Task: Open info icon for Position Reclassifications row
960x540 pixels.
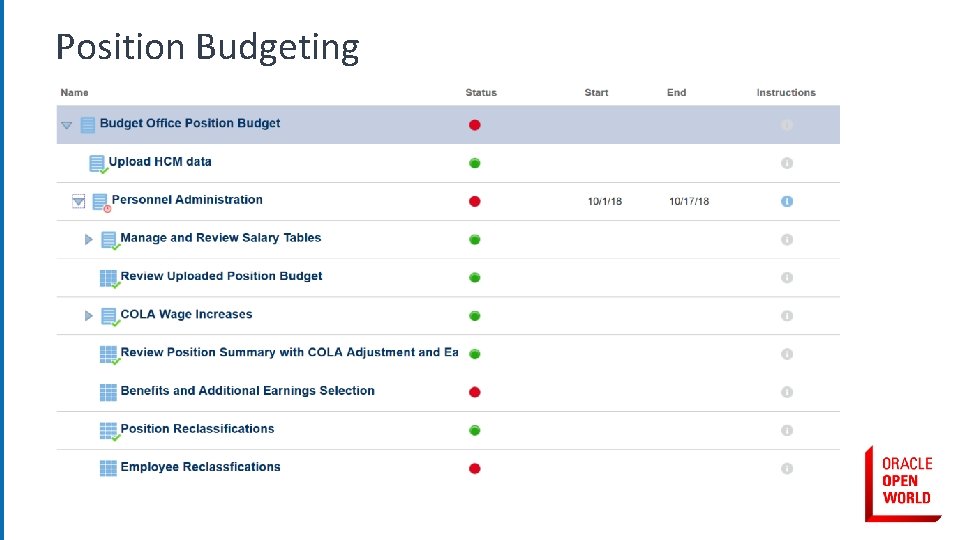Action: pos(786,430)
